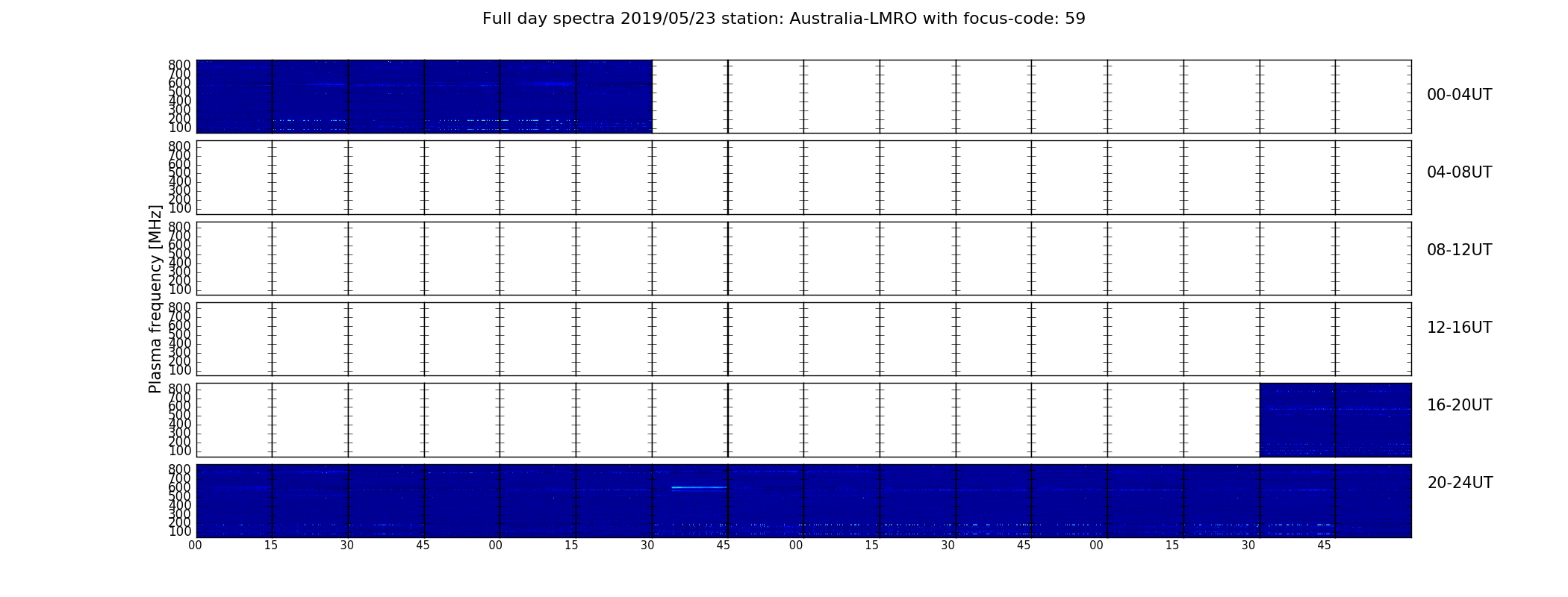
Task: Click the '800' tick label of the 00-04UT panel
Action: coord(179,65)
